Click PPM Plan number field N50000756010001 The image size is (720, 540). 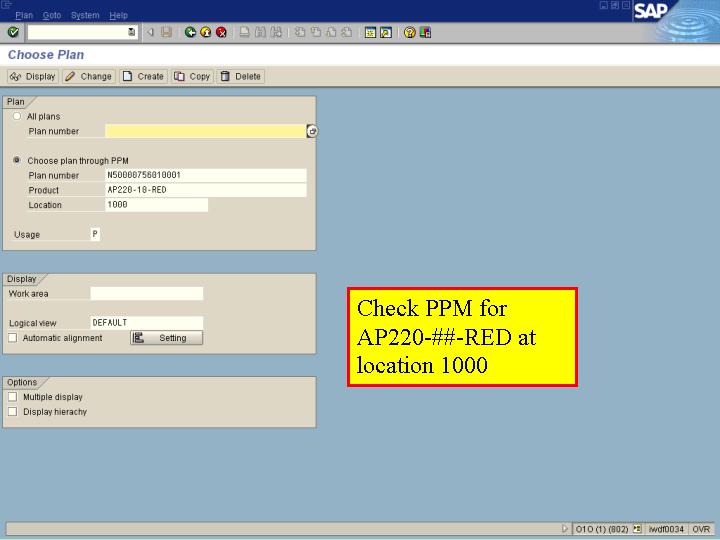tap(206, 175)
